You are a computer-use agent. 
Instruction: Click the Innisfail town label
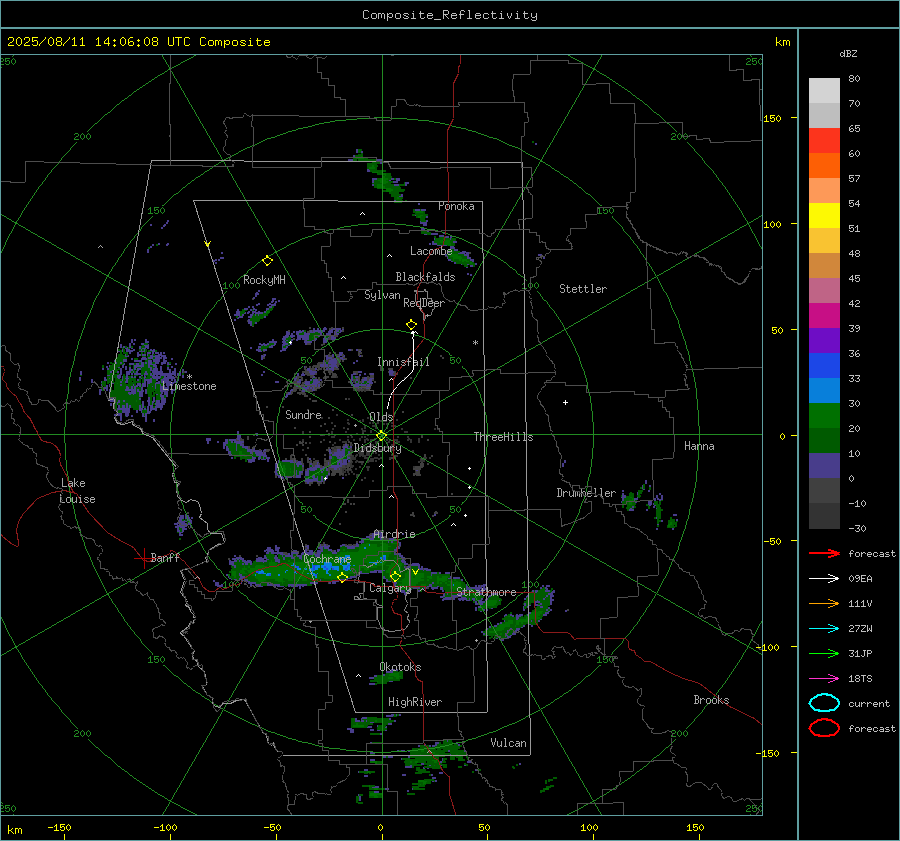click(403, 362)
